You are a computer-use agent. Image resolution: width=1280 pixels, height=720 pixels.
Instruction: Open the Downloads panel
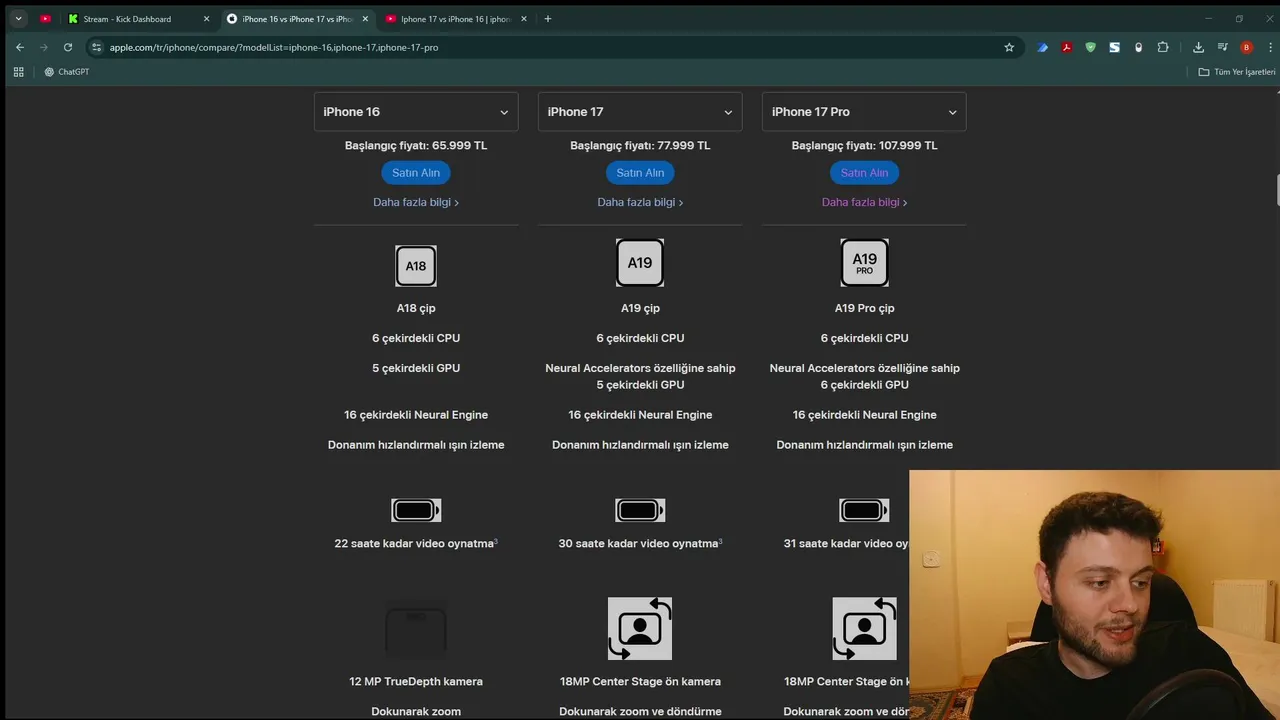click(x=1198, y=47)
